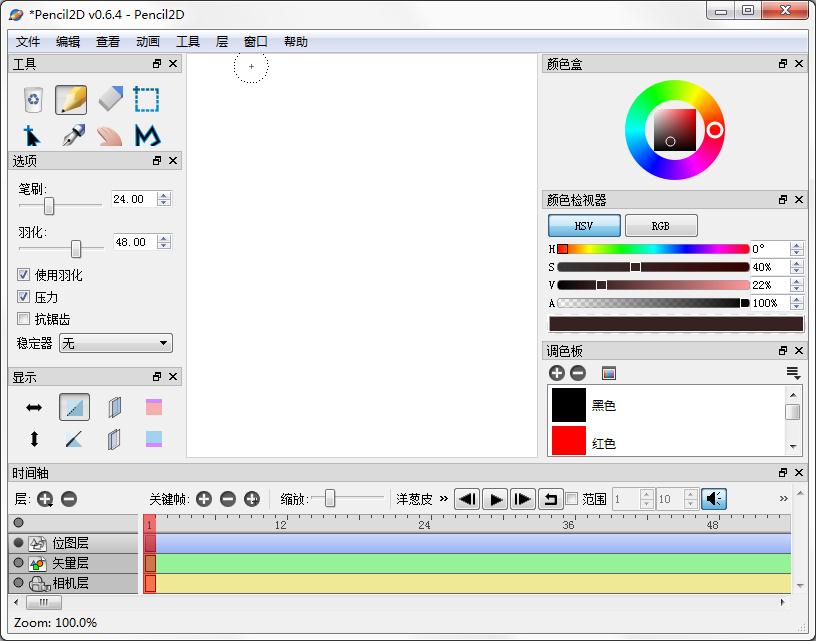Select the Eraser tool
816x641 pixels.
(x=110, y=99)
